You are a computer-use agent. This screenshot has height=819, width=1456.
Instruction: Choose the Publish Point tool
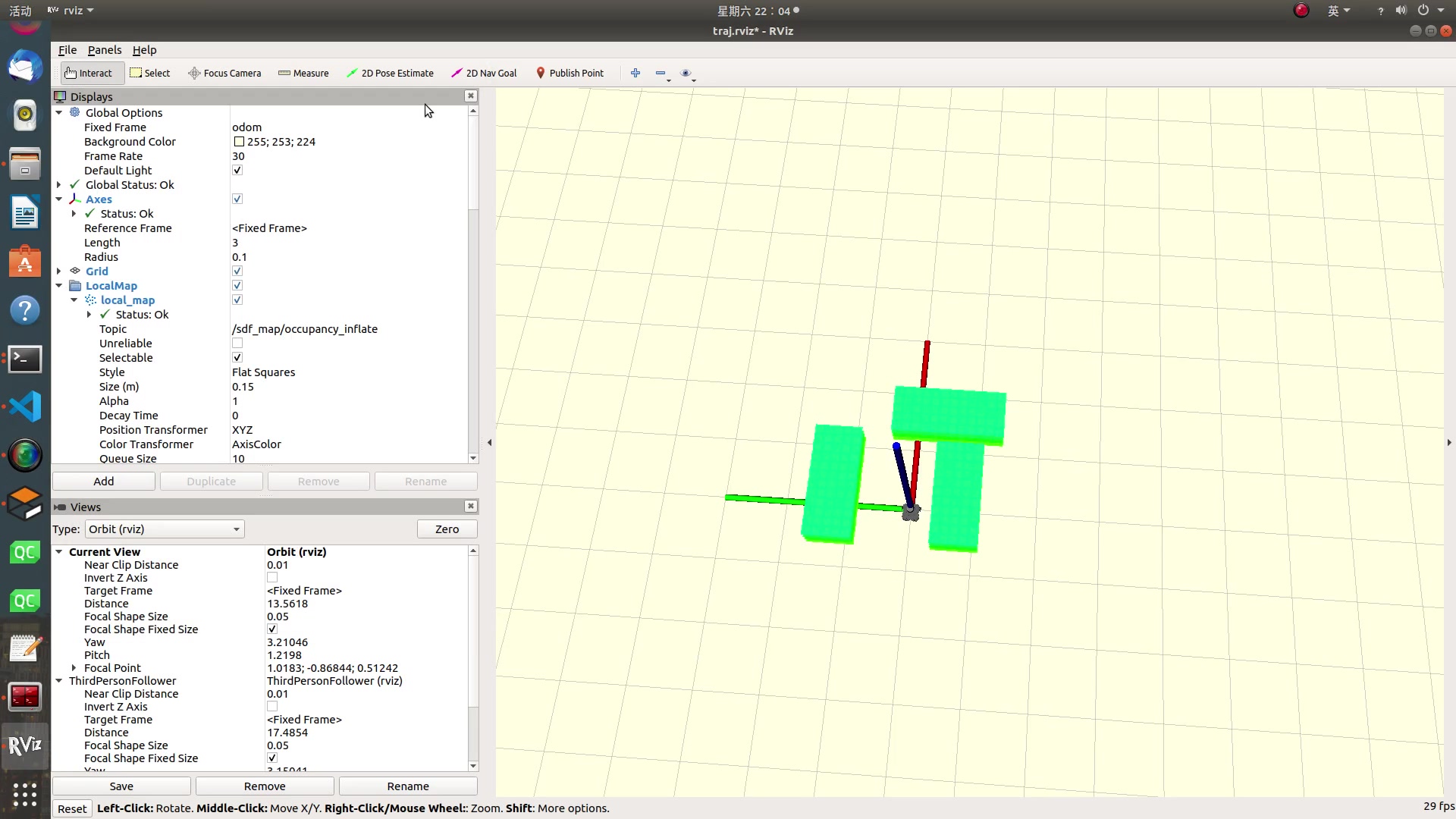[x=570, y=74]
